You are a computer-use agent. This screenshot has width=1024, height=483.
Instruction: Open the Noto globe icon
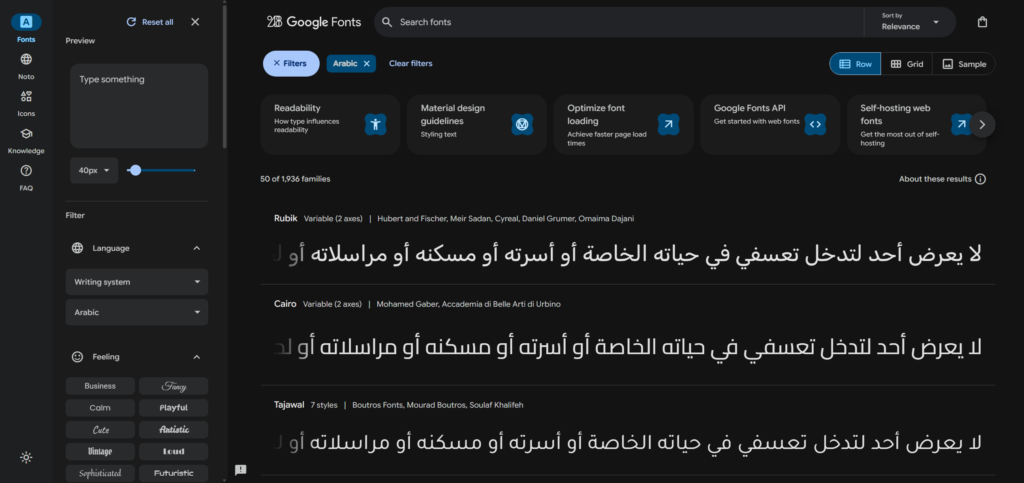click(x=26, y=59)
